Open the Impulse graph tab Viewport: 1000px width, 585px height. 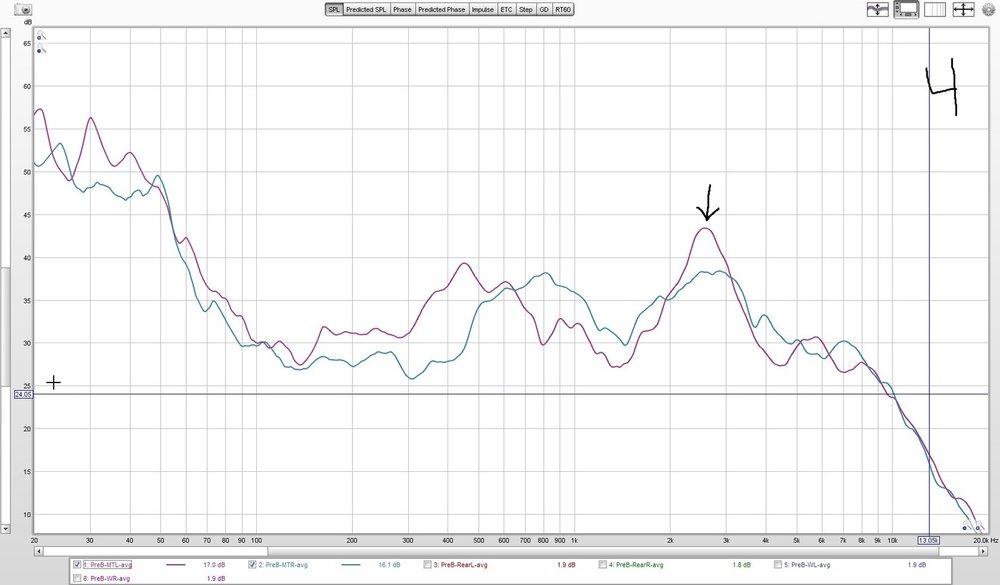tap(483, 10)
